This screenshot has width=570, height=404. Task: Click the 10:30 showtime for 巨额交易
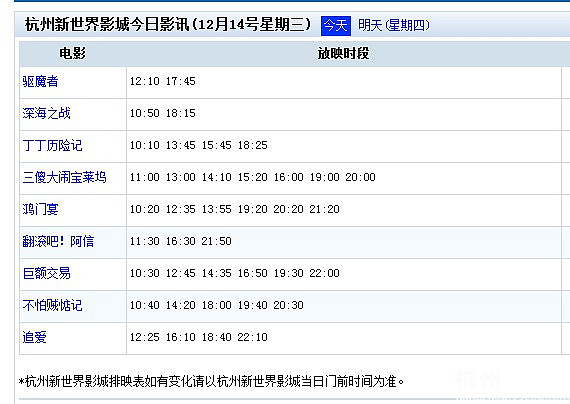point(145,273)
